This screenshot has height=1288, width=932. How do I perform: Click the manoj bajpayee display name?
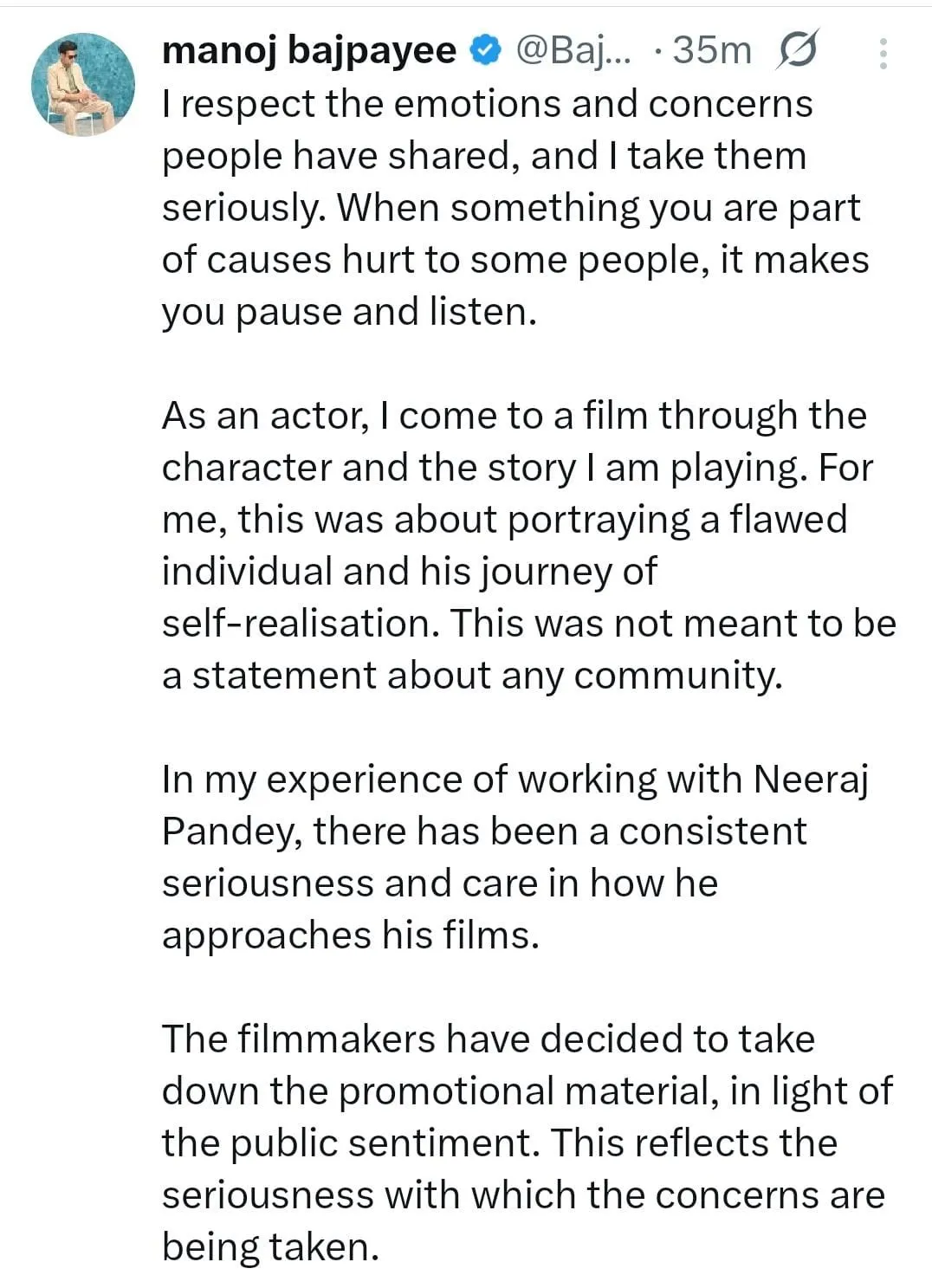coord(308,51)
